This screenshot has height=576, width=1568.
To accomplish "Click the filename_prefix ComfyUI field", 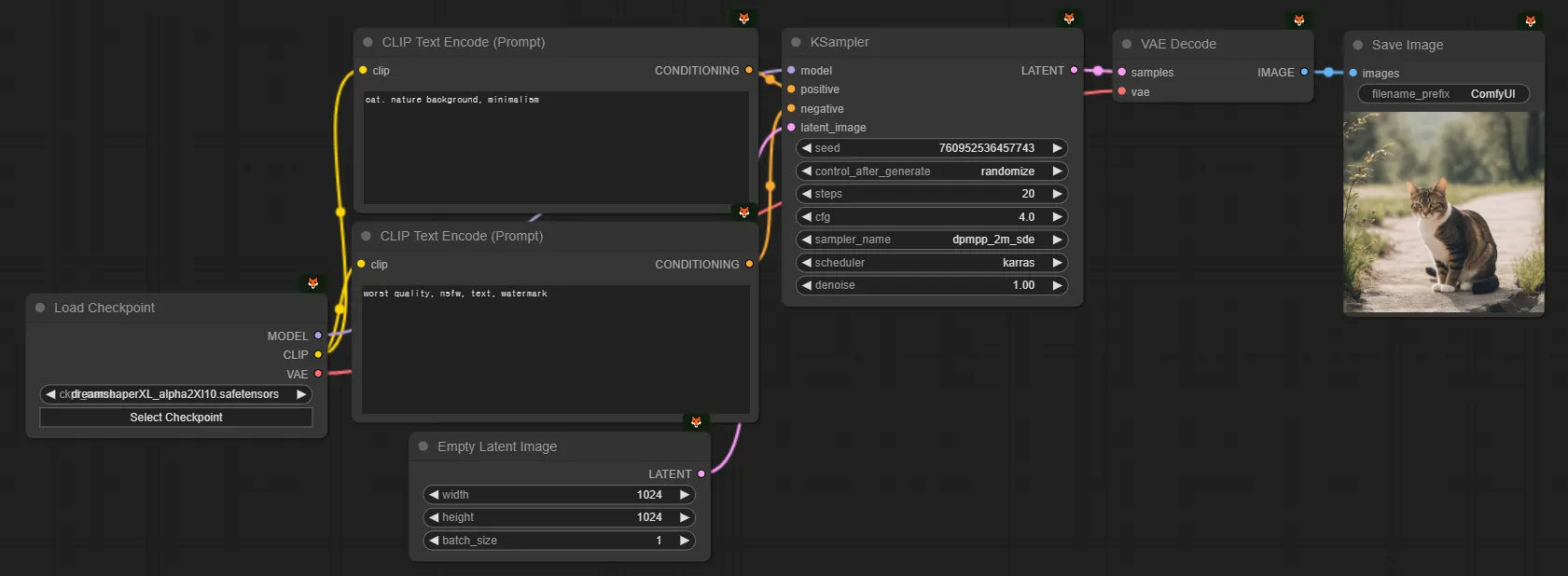I will tap(1444, 94).
